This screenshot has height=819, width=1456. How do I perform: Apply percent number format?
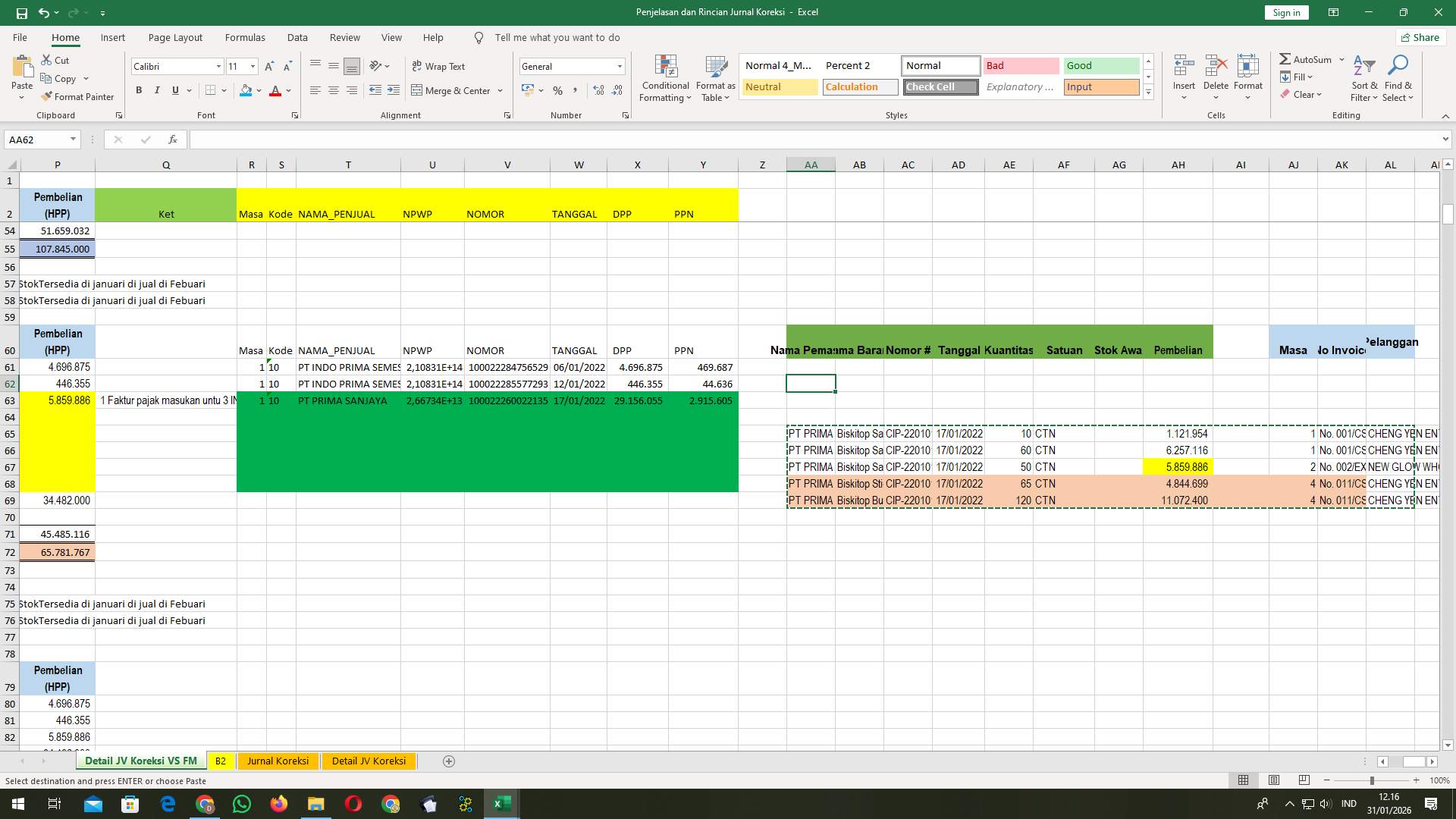pyautogui.click(x=557, y=90)
